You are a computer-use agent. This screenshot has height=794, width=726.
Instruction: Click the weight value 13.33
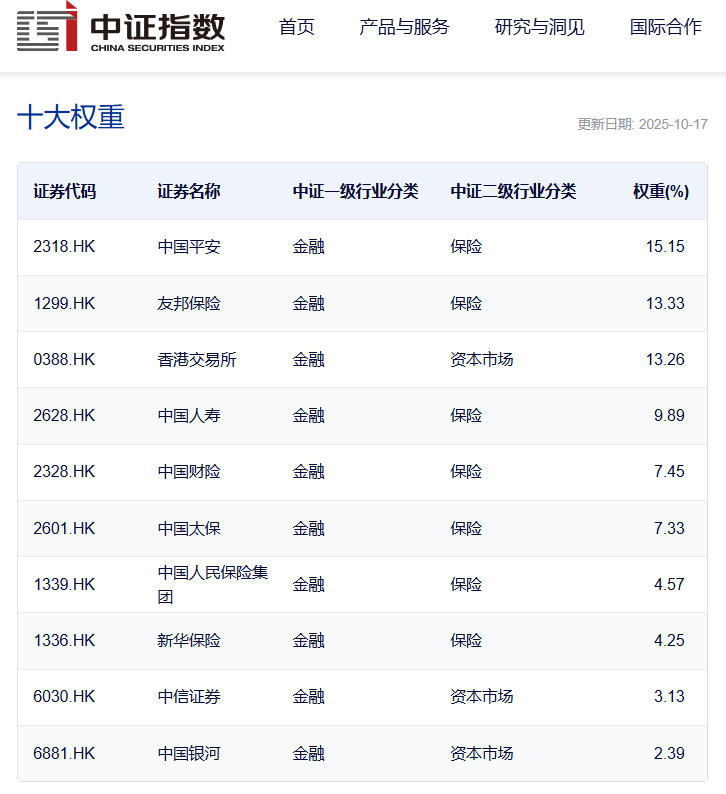point(665,303)
